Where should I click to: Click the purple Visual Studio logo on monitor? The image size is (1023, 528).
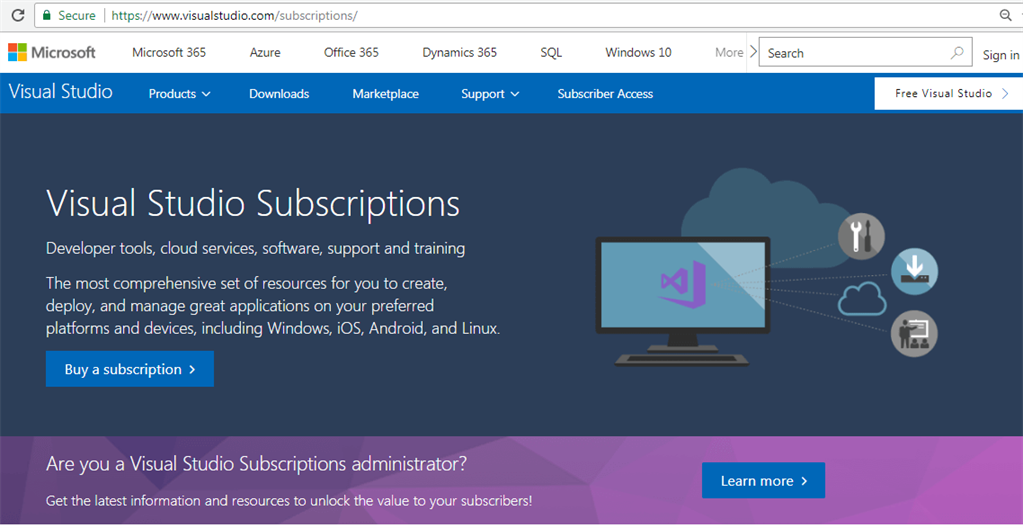coord(683,284)
